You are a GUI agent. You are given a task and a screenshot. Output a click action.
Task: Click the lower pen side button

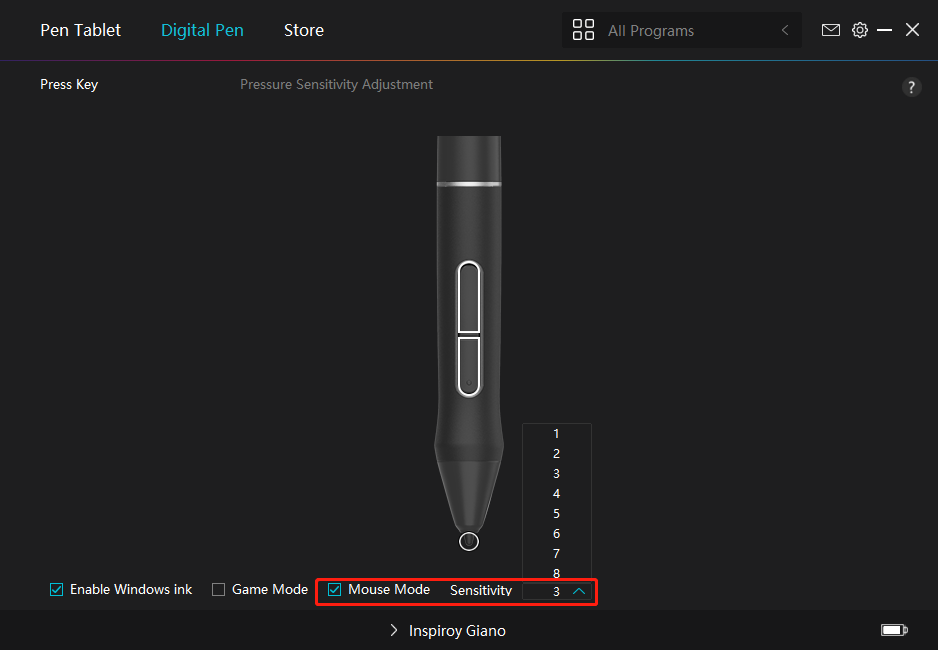(469, 364)
